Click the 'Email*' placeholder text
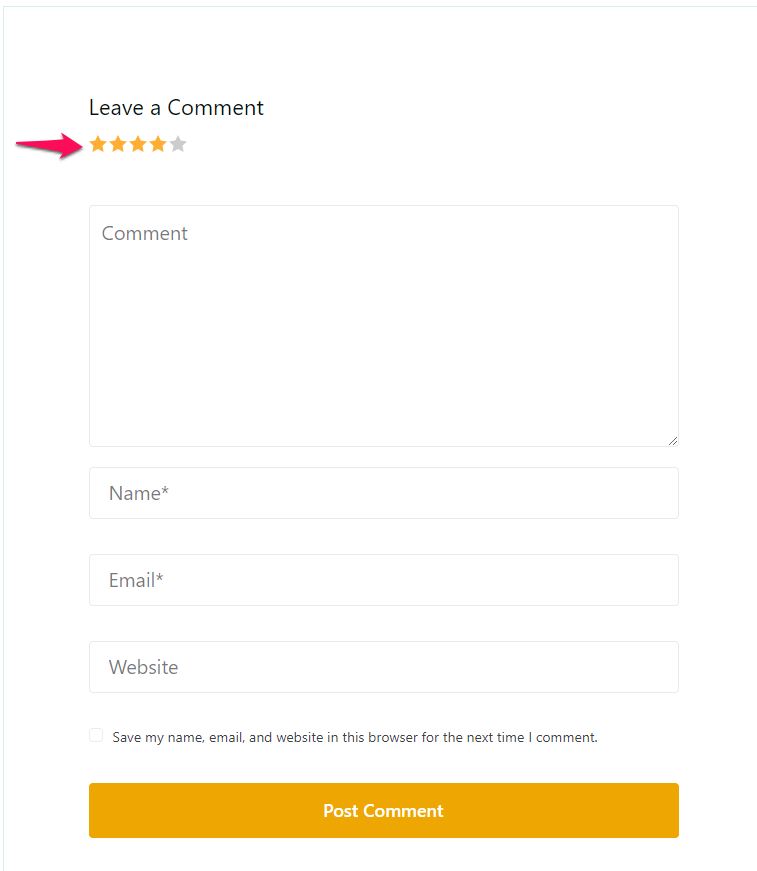Viewport: 757px width, 871px height. (x=136, y=581)
